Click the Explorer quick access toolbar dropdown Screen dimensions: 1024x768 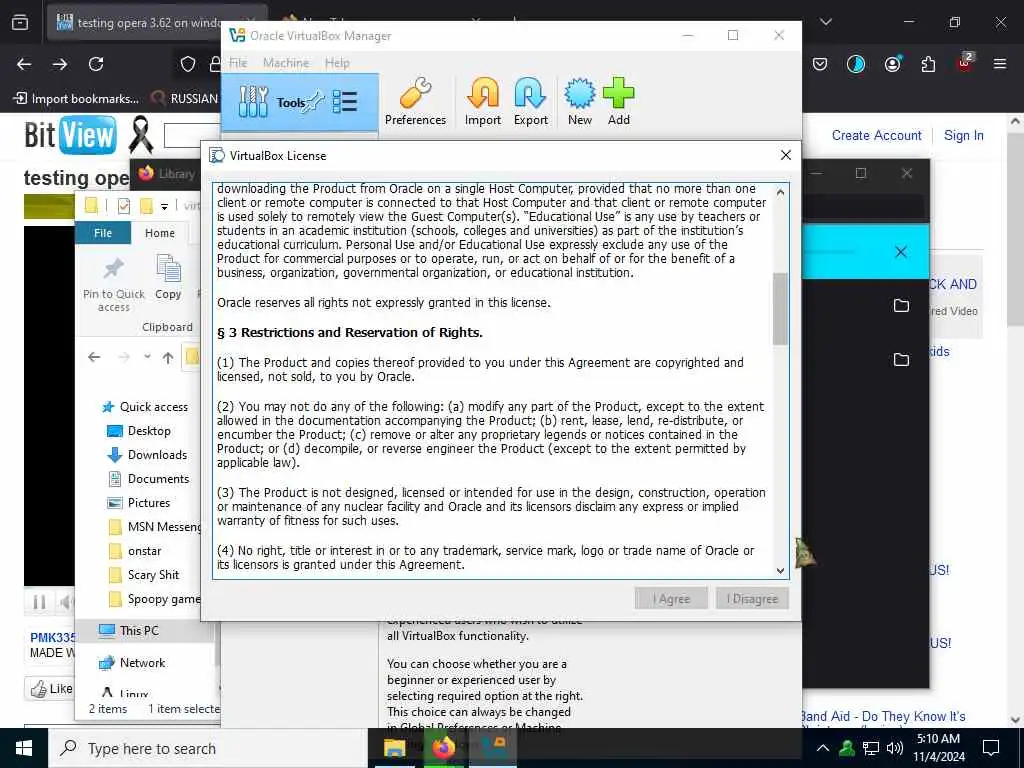point(165,206)
